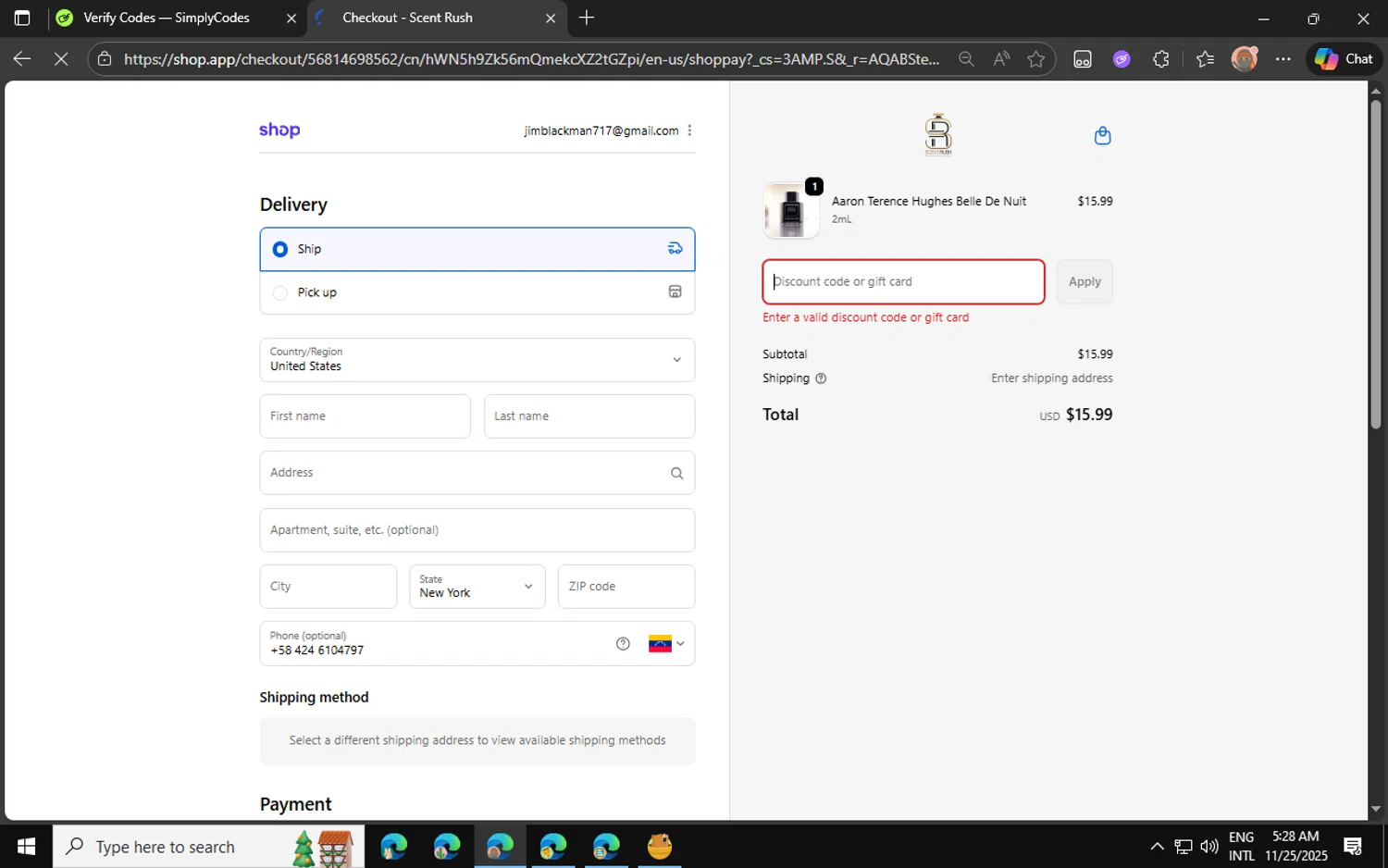Go back with the browser back arrow

click(x=22, y=58)
